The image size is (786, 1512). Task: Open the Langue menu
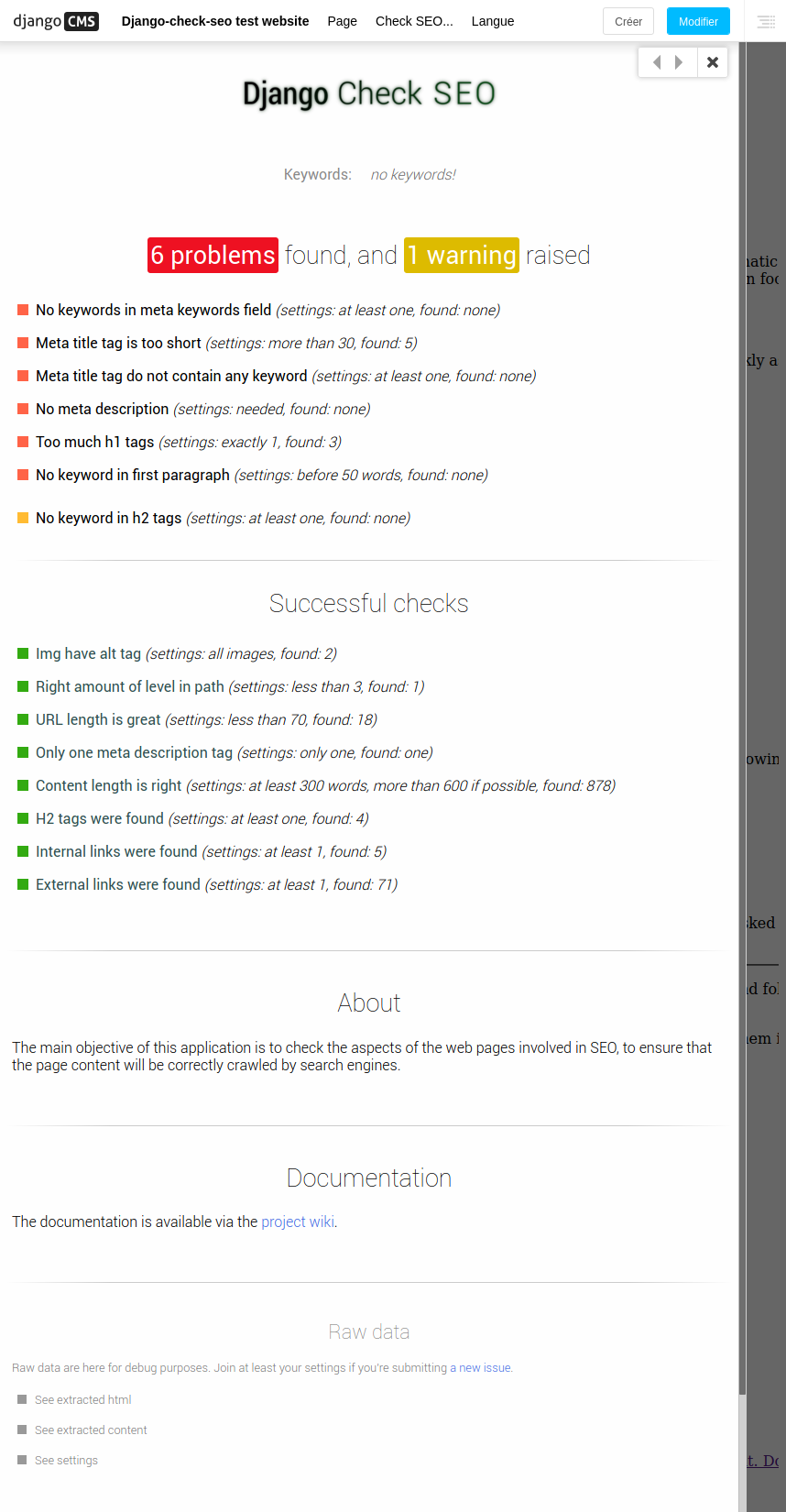tap(492, 21)
